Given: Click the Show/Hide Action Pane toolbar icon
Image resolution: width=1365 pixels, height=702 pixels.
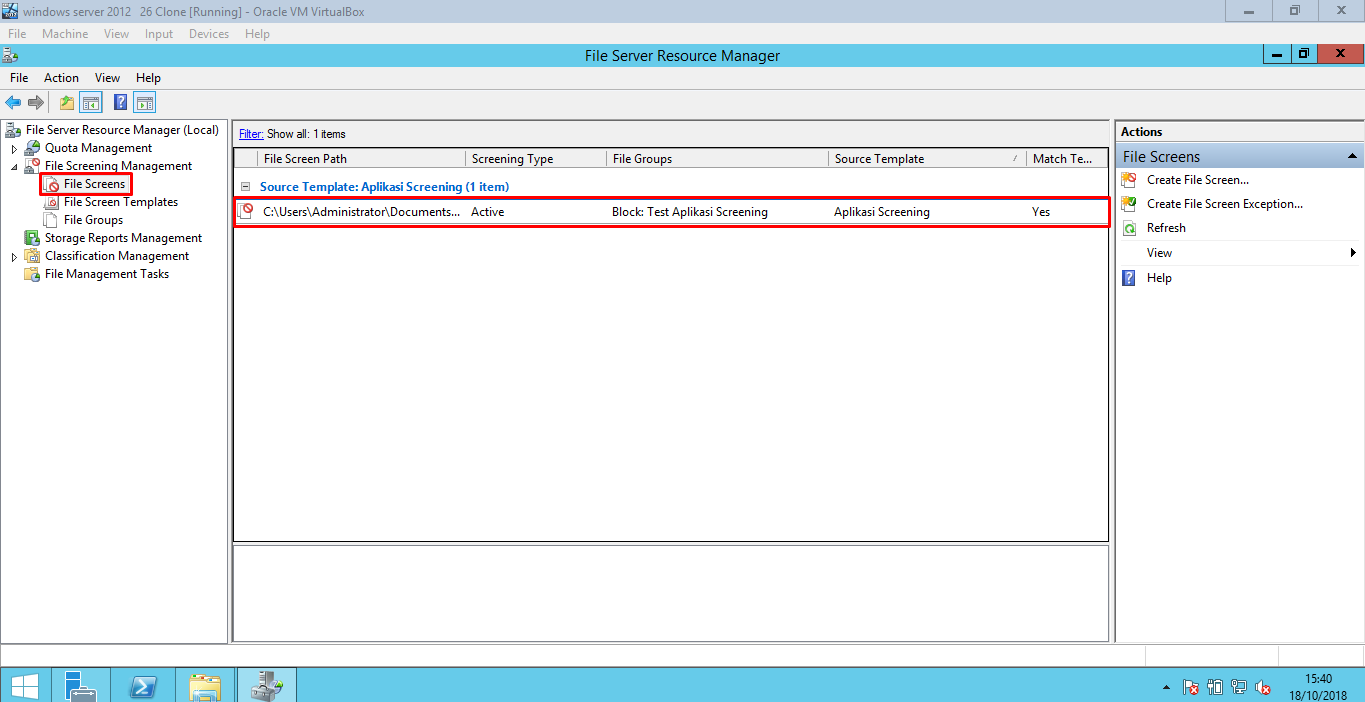Looking at the screenshot, I should pyautogui.click(x=143, y=101).
